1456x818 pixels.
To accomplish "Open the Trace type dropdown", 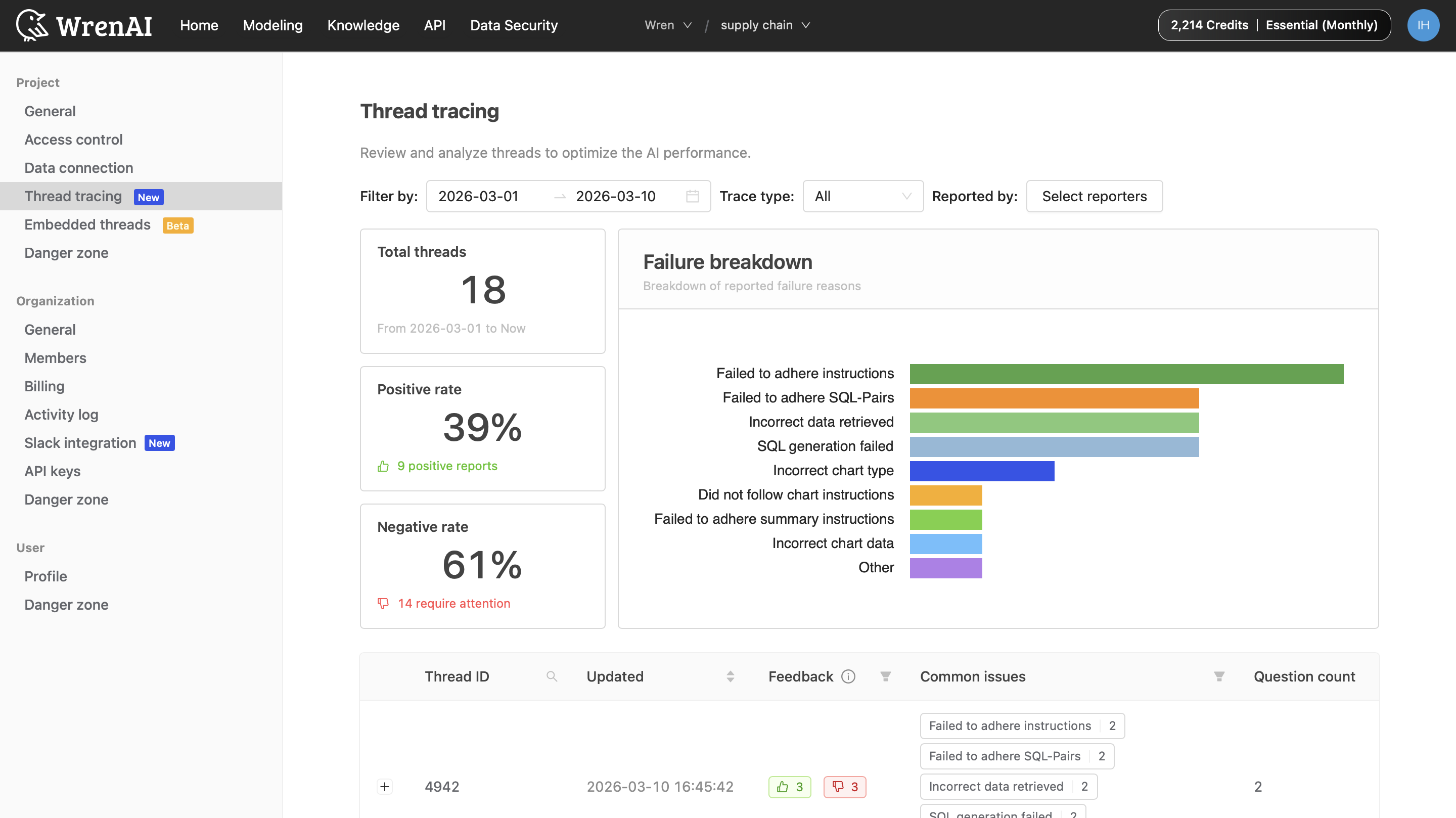I will pos(863,196).
